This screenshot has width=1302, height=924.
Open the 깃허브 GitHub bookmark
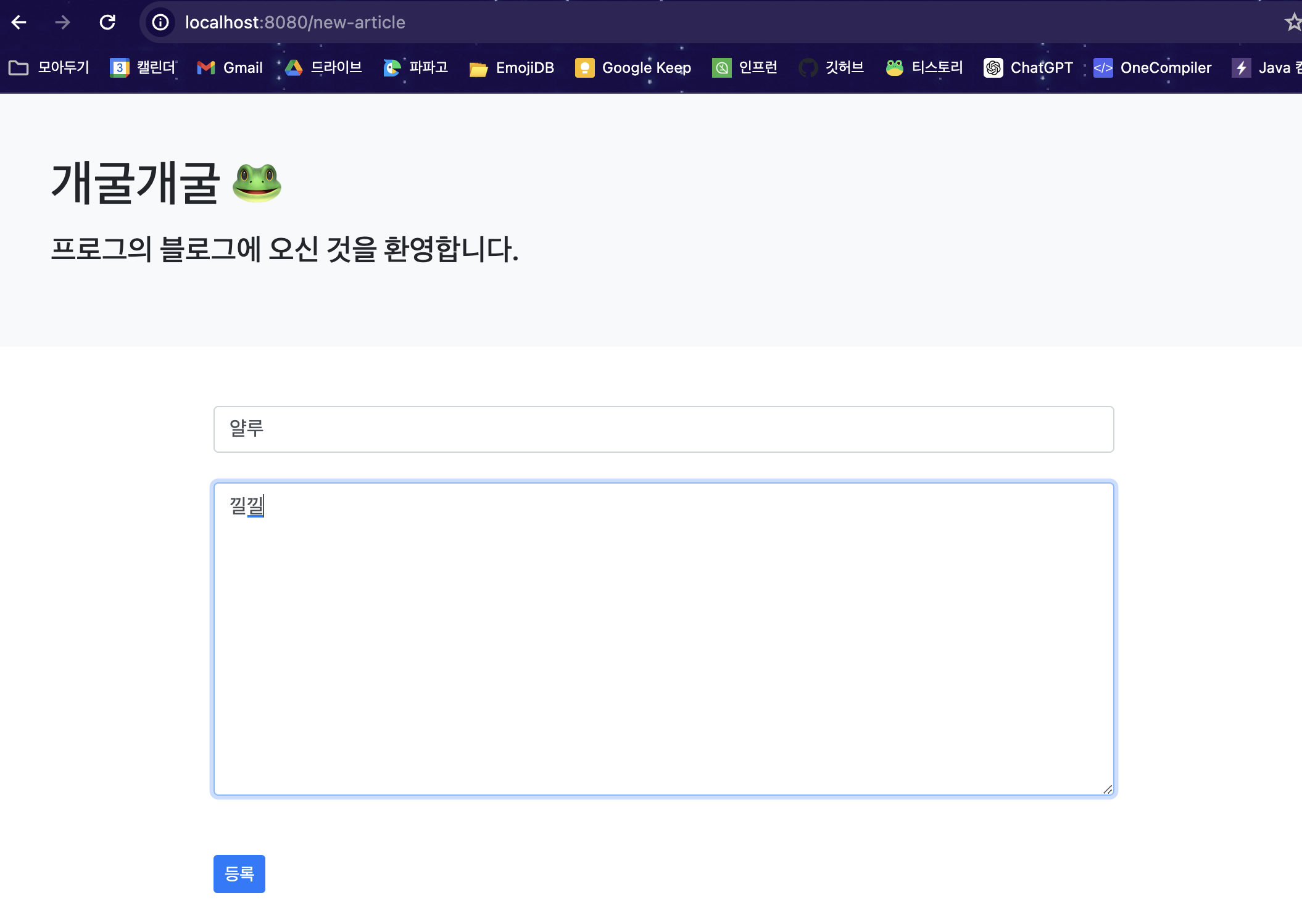pyautogui.click(x=832, y=68)
